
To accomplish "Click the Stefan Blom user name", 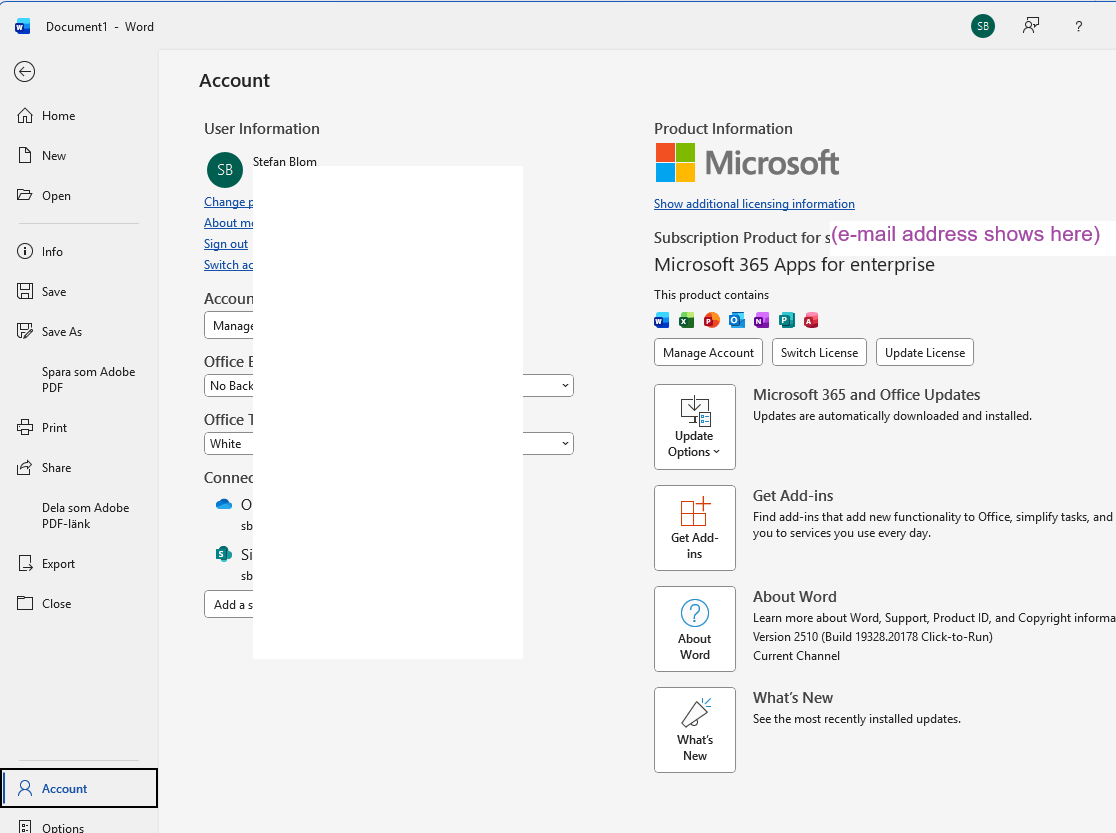I will tap(285, 162).
